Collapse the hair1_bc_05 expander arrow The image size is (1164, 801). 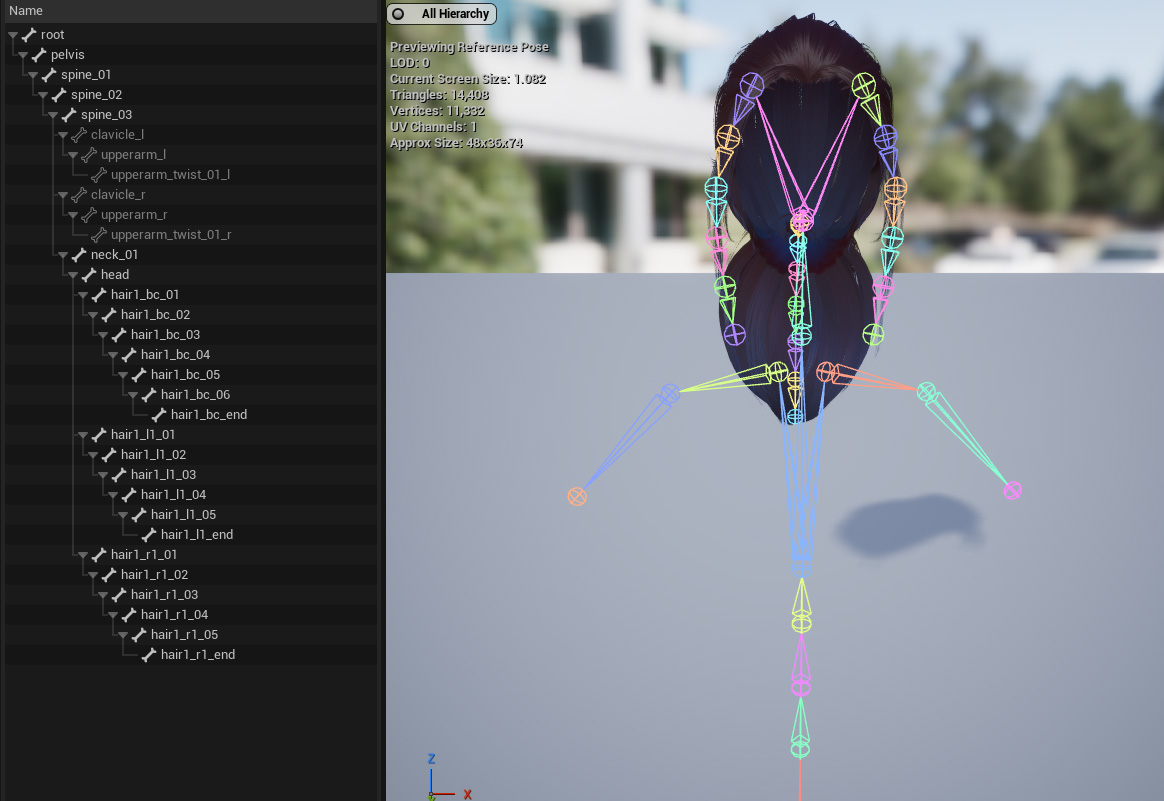123,376
